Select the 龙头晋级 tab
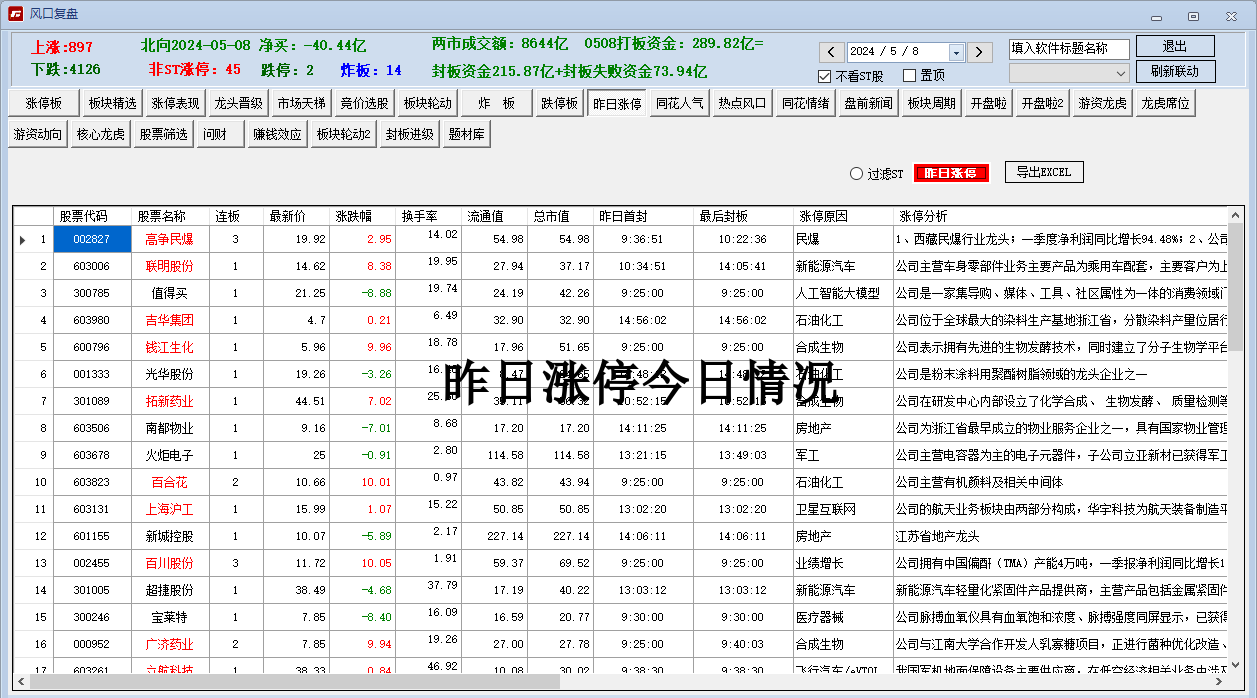The image size is (1257, 698). click(x=238, y=103)
